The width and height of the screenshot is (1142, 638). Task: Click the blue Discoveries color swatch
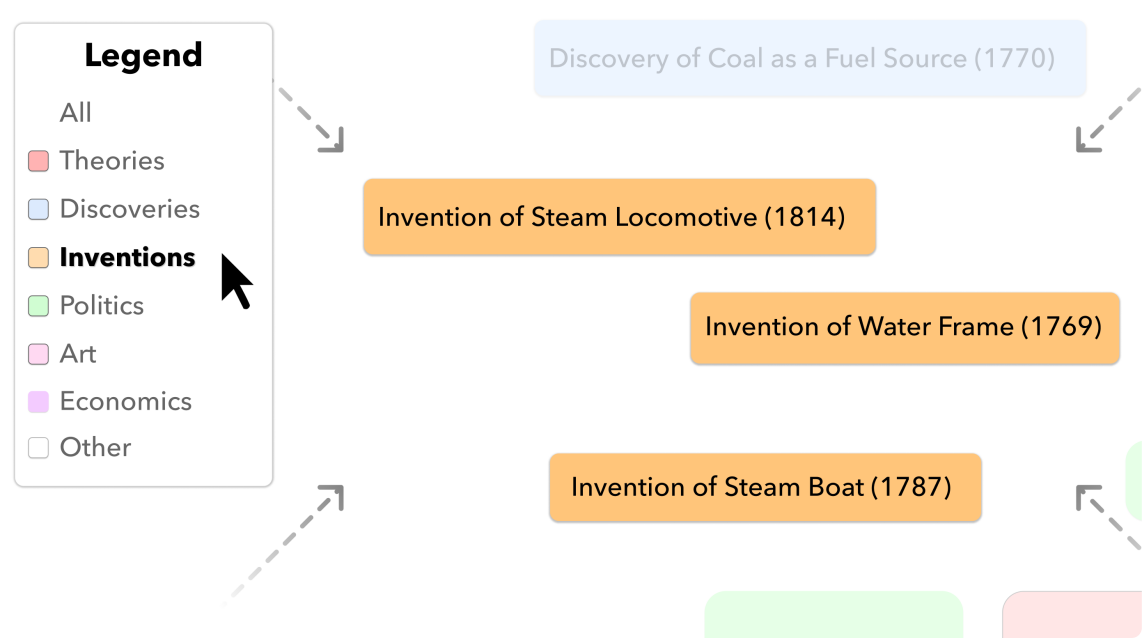point(38,209)
